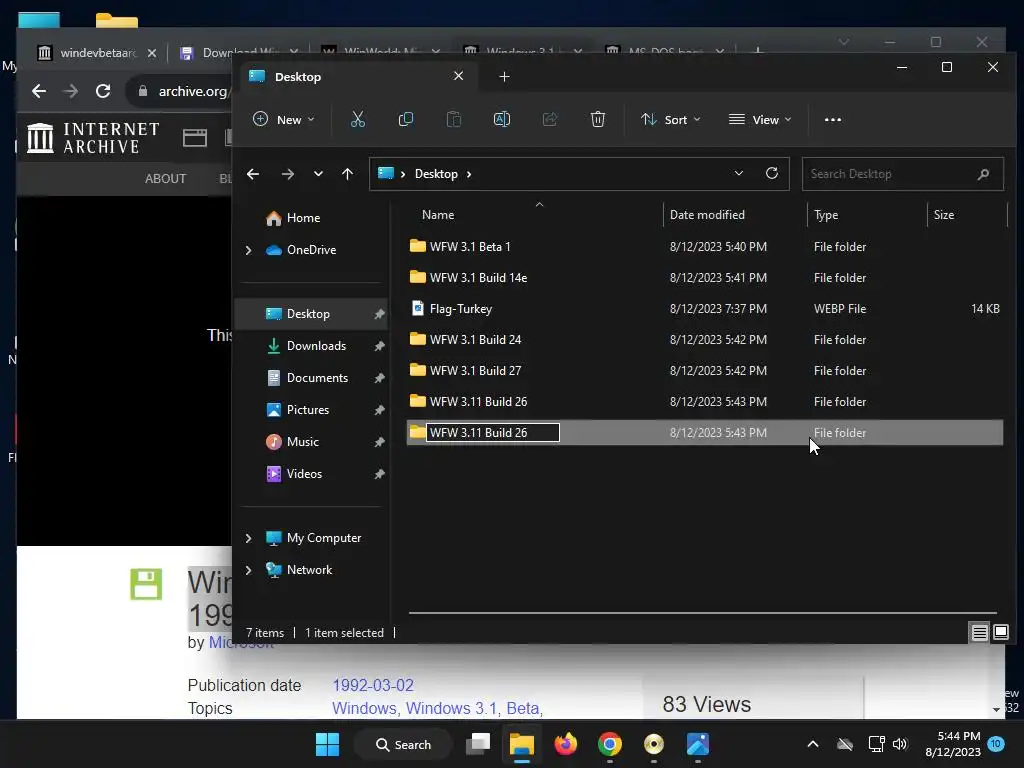Click the folder rename text box
Image resolution: width=1024 pixels, height=768 pixels.
pos(493,433)
